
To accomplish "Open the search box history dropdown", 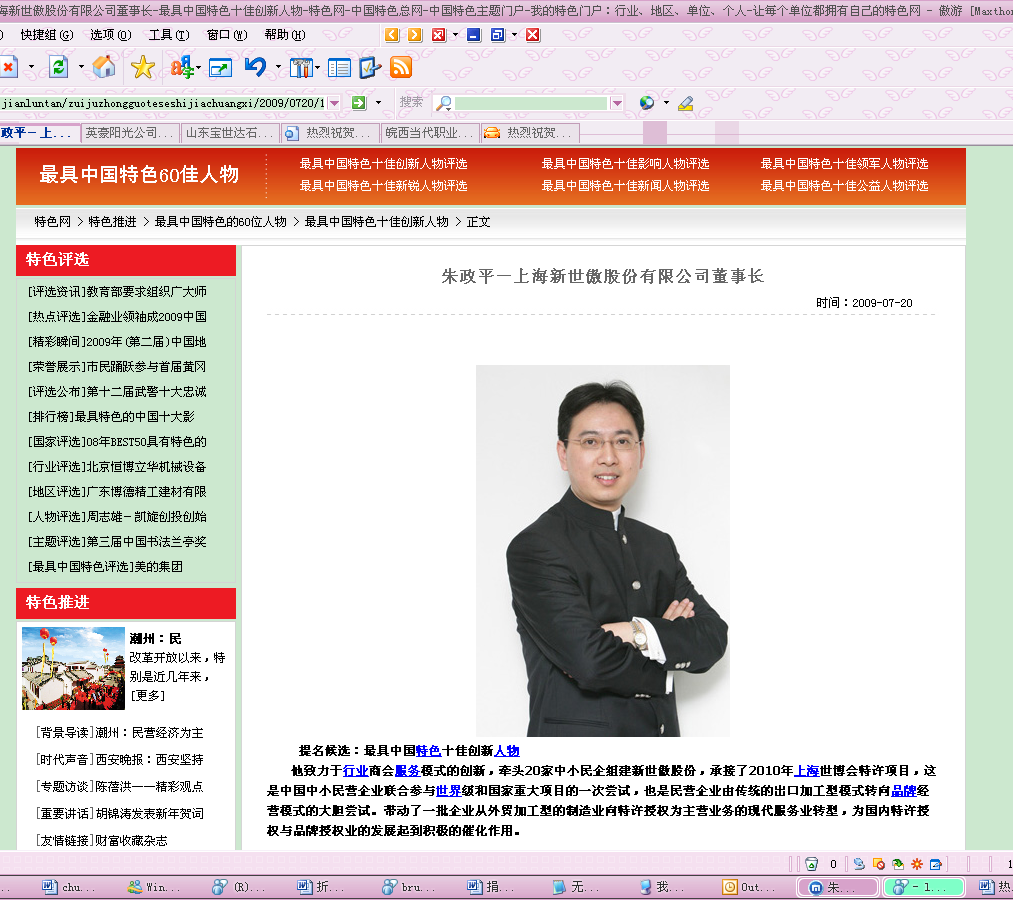I will [x=617, y=103].
